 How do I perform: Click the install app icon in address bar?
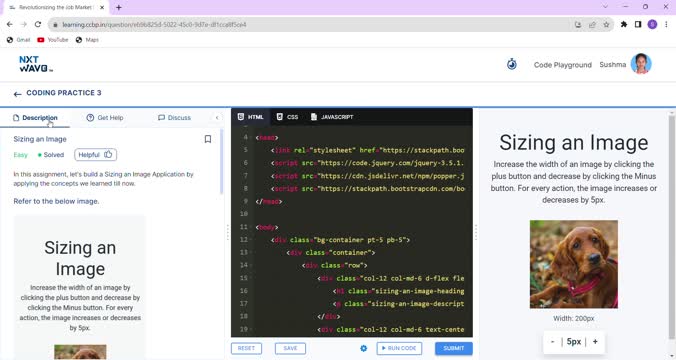tap(578, 25)
